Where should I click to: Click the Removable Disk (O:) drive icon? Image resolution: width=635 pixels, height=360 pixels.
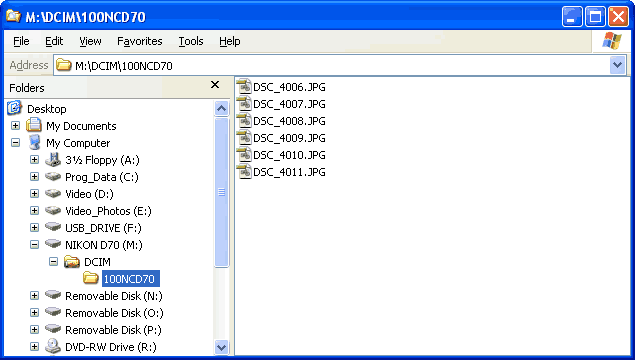tap(53, 312)
